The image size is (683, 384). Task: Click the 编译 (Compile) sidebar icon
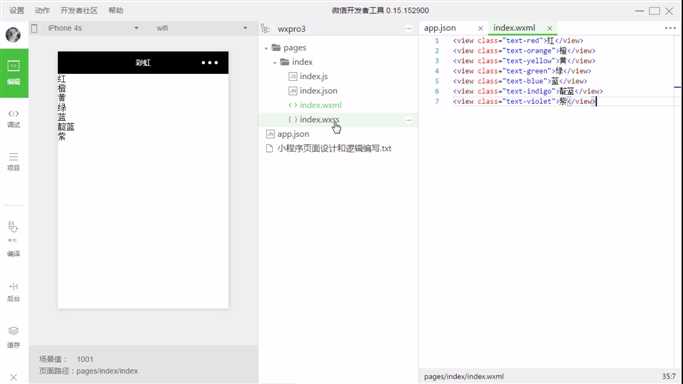point(13,239)
